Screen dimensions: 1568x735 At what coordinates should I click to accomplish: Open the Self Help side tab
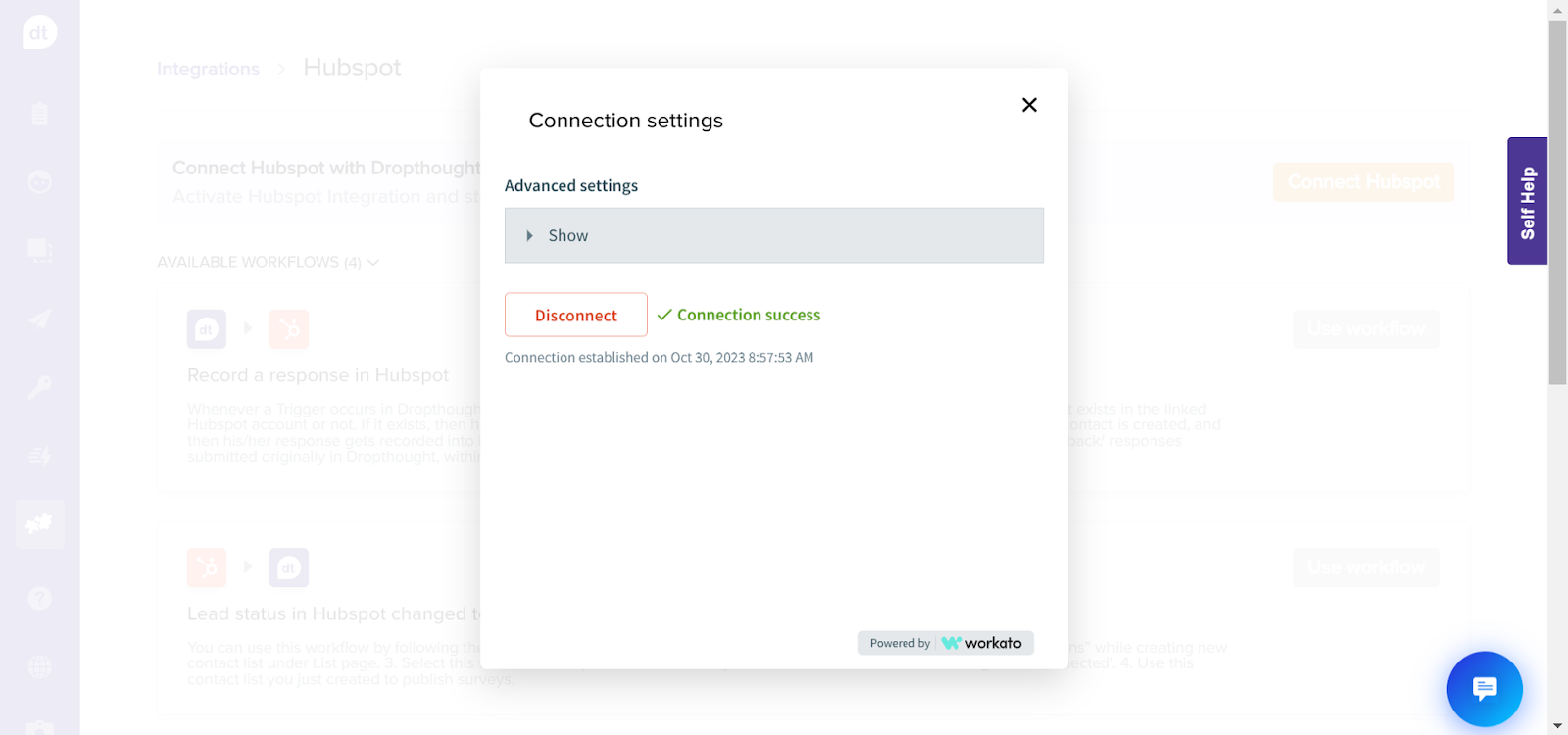1527,201
